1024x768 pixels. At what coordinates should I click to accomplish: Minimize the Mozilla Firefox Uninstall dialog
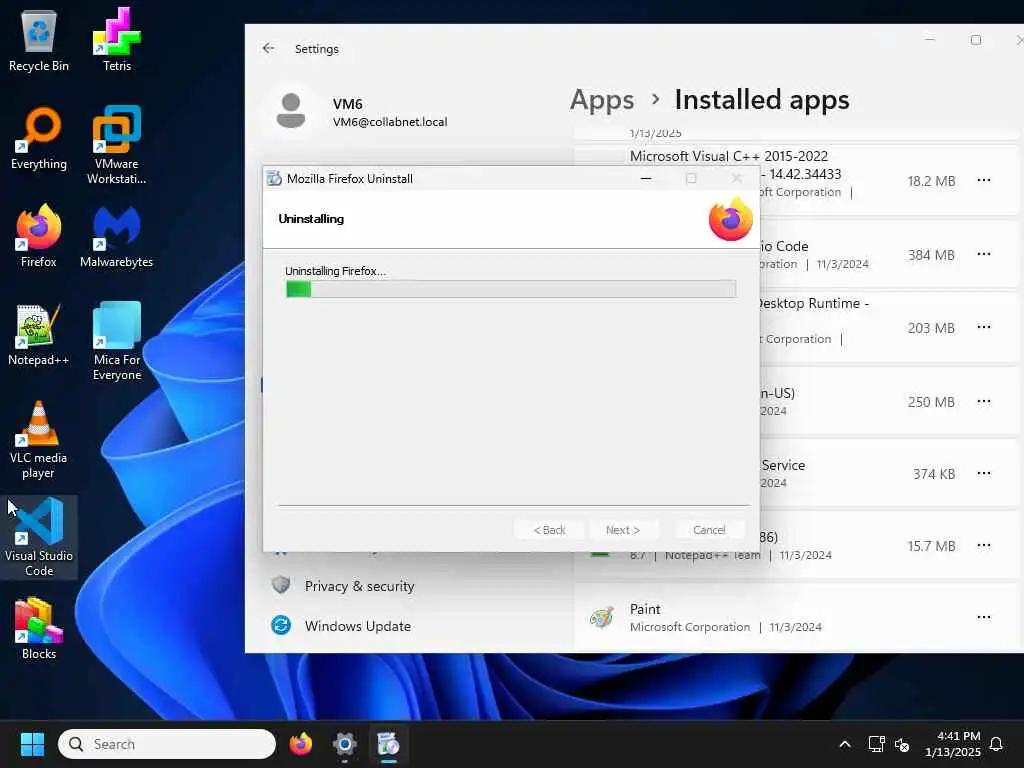pyautogui.click(x=646, y=178)
